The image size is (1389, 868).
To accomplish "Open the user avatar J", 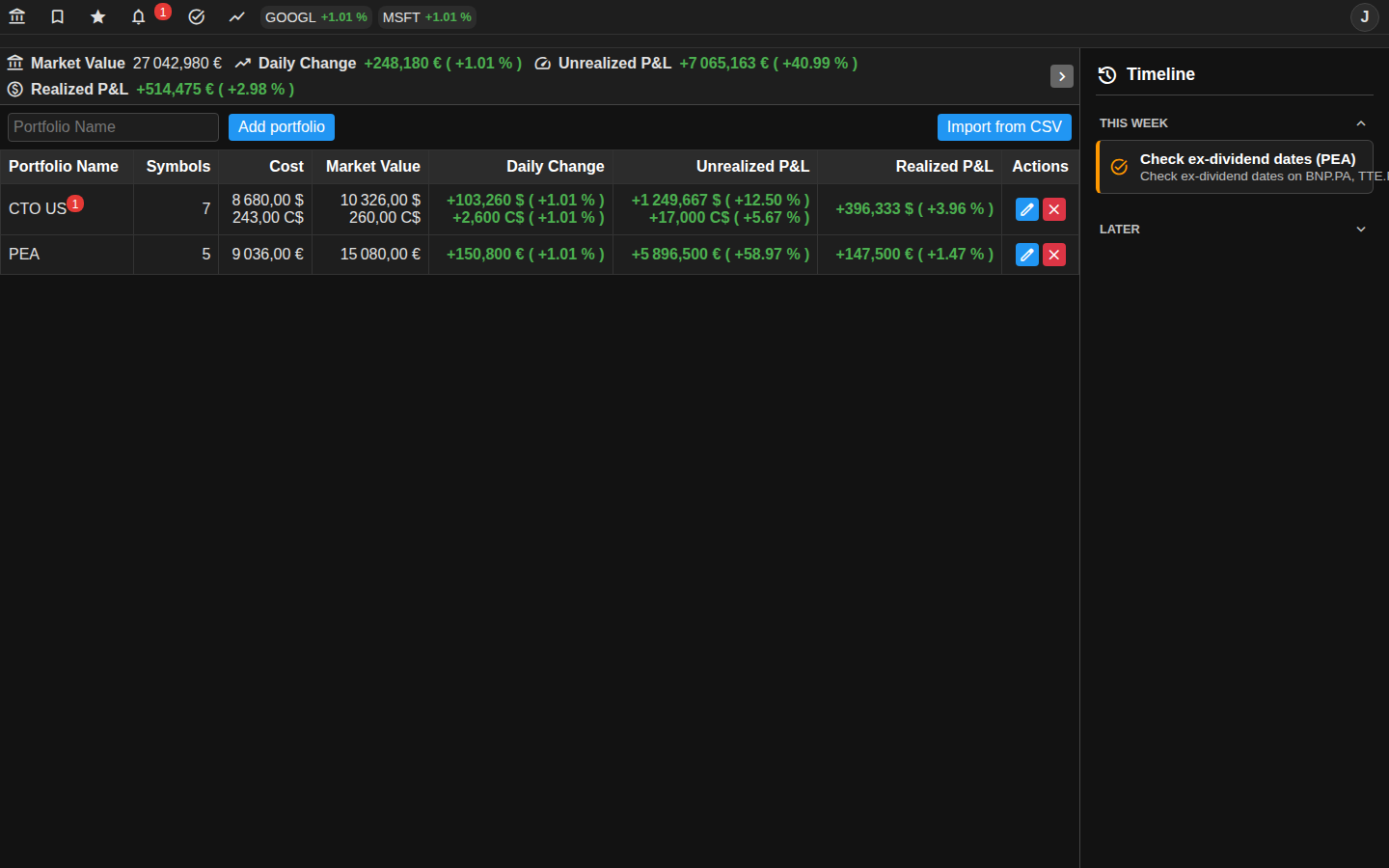I will point(1364,17).
